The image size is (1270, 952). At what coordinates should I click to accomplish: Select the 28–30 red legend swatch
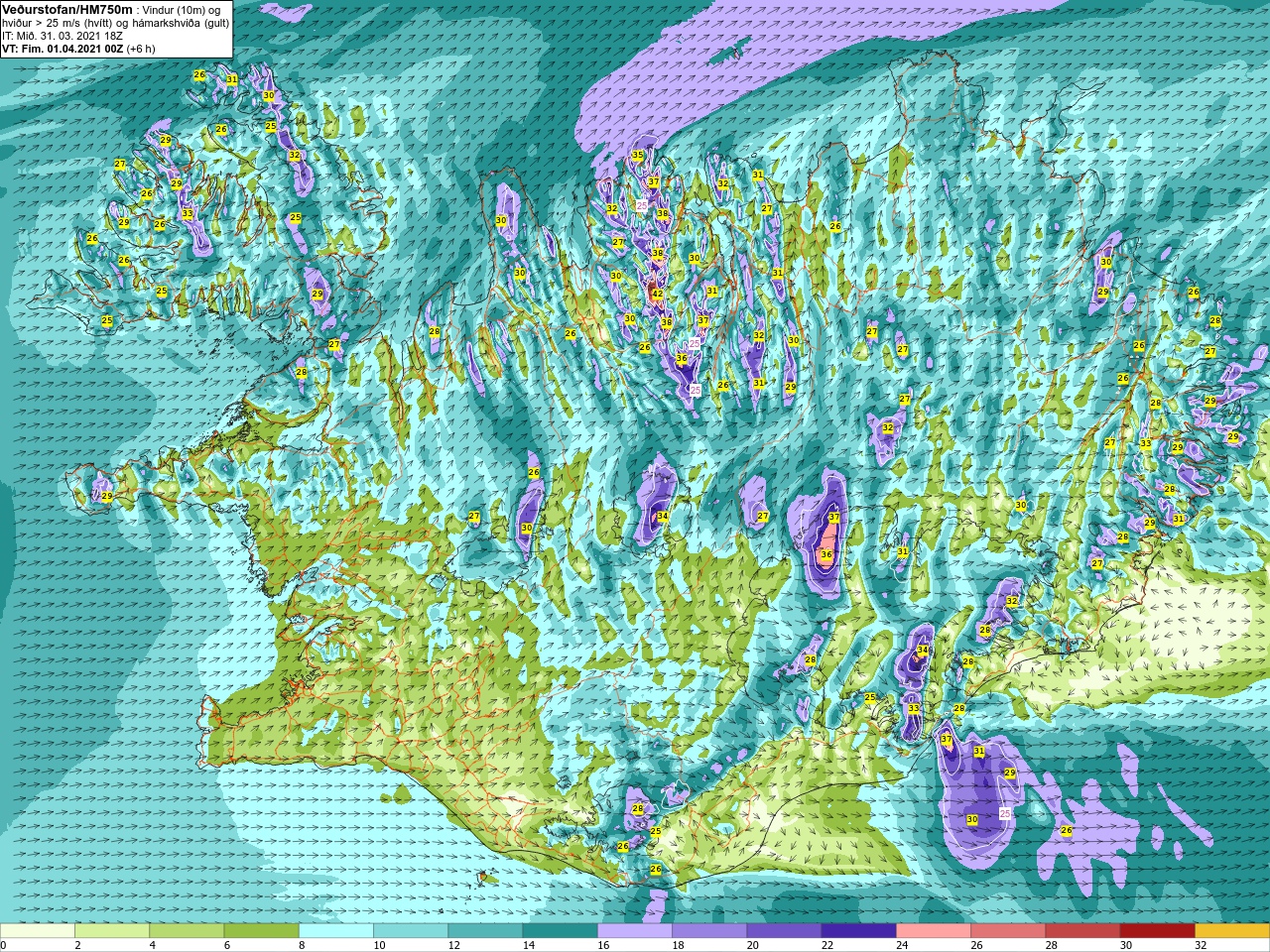1083,931
